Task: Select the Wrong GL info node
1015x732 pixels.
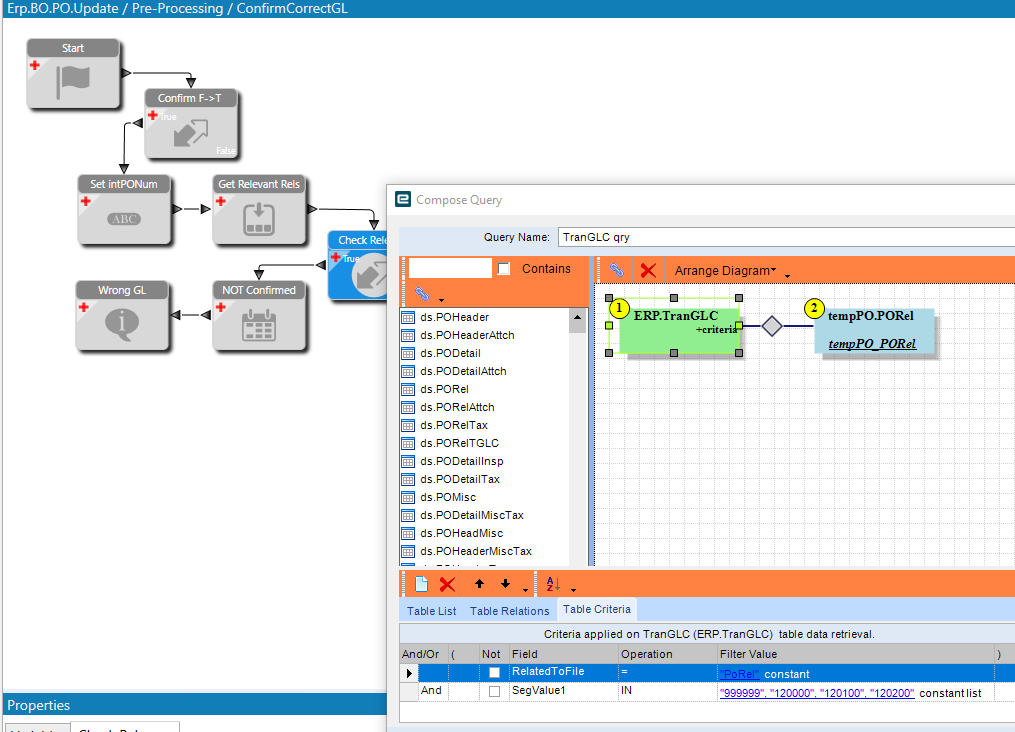Action: [122, 316]
